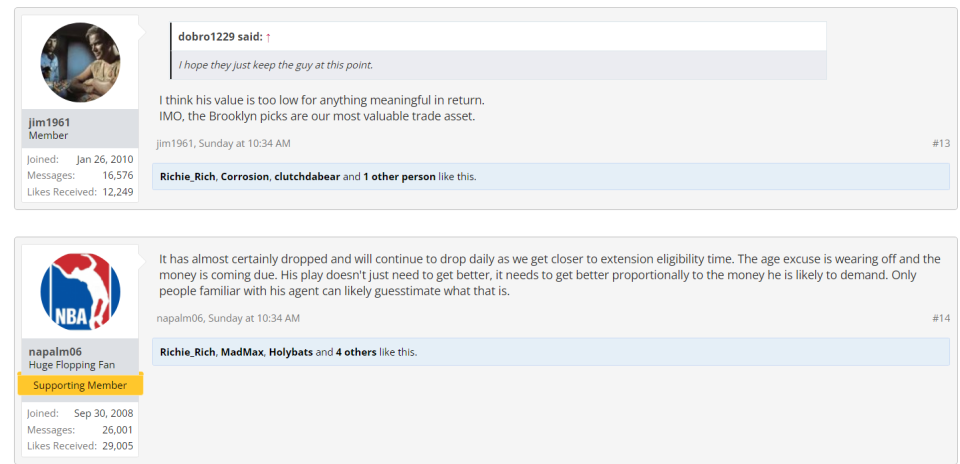Click the Supporting Member banner
Viewport: 960px width, 464px height.
tap(80, 385)
